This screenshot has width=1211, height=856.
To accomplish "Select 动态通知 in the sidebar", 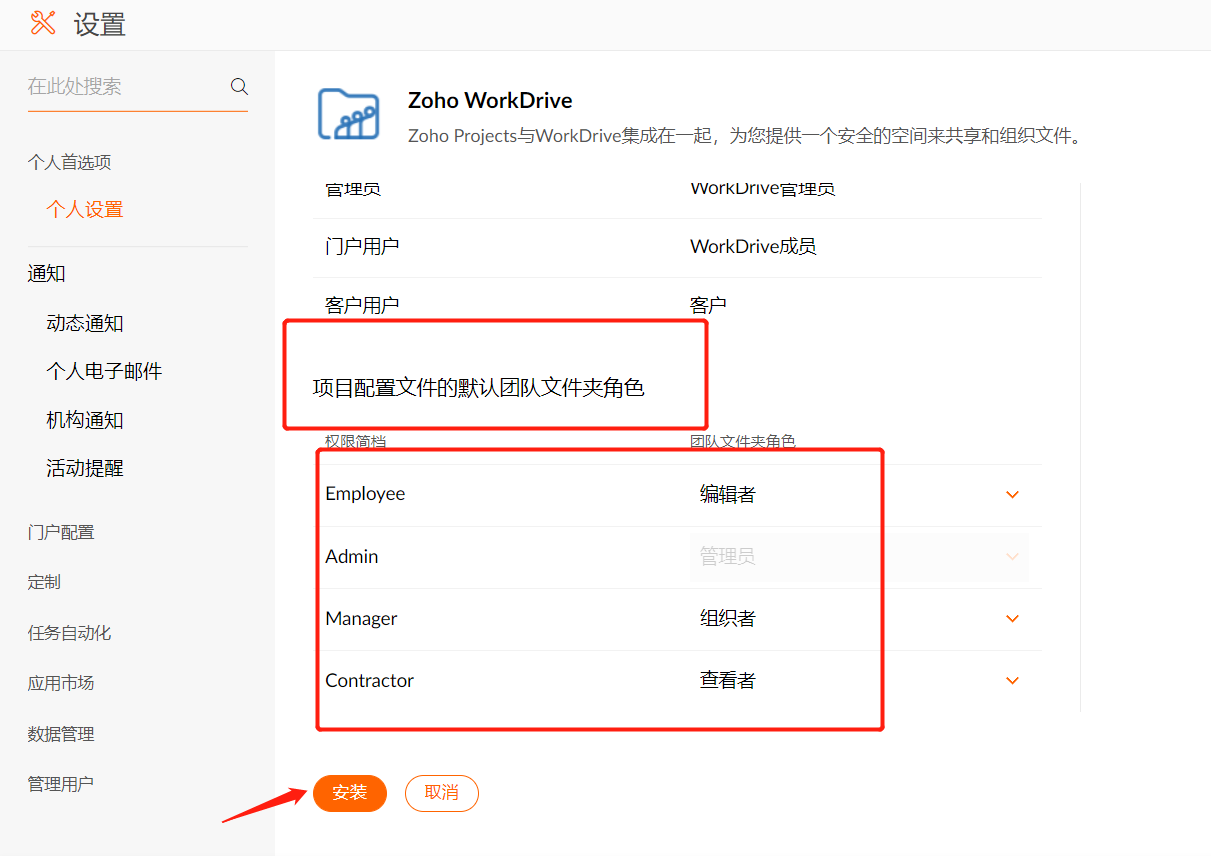I will [85, 323].
